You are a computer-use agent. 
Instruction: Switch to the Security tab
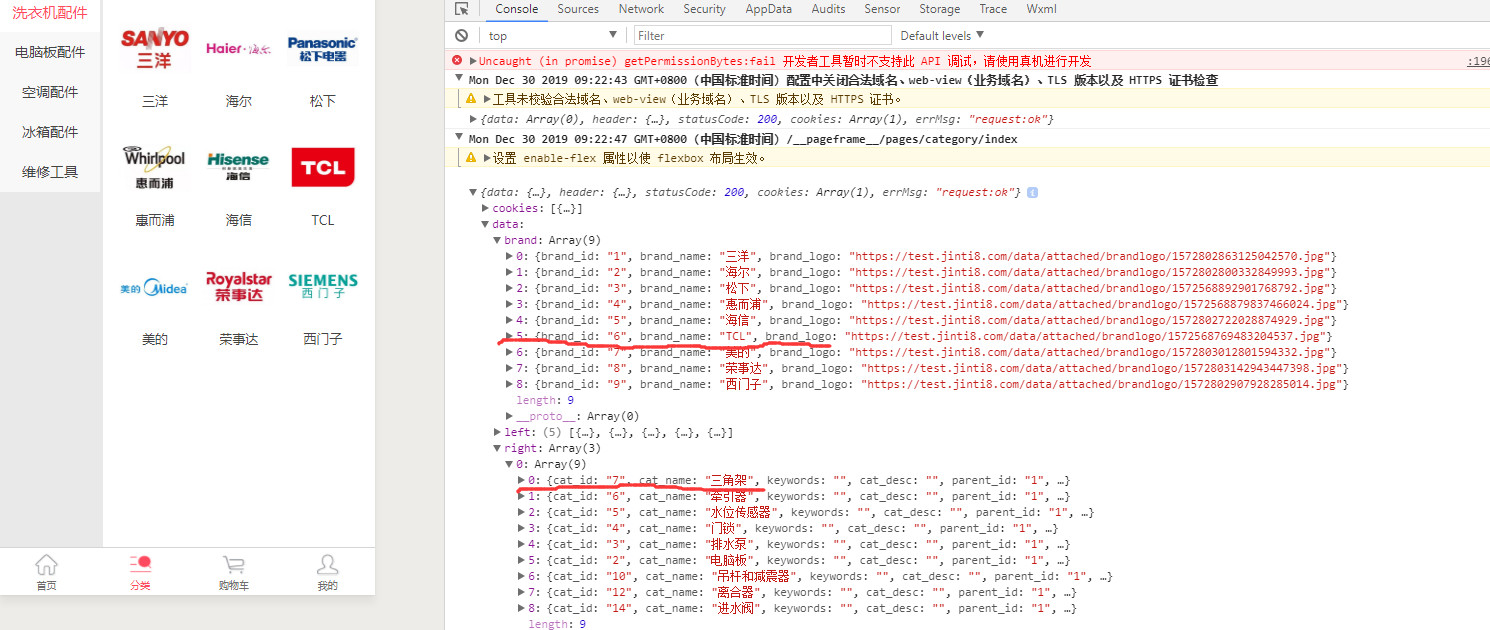[x=704, y=9]
